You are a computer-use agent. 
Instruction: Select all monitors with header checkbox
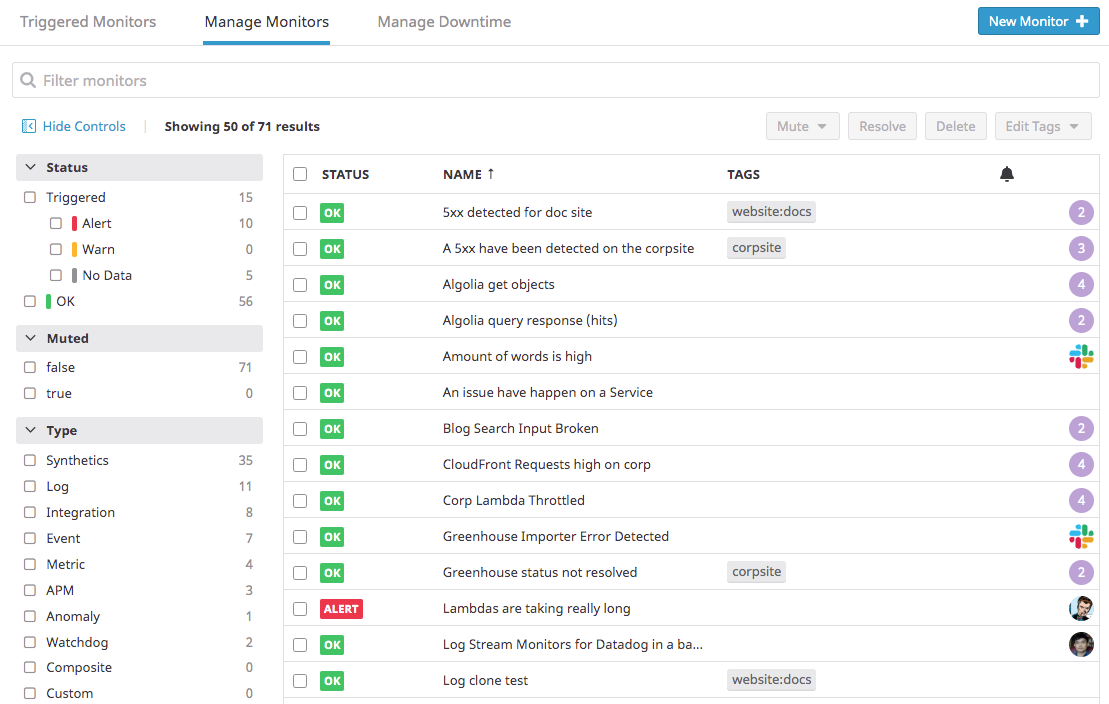[300, 174]
